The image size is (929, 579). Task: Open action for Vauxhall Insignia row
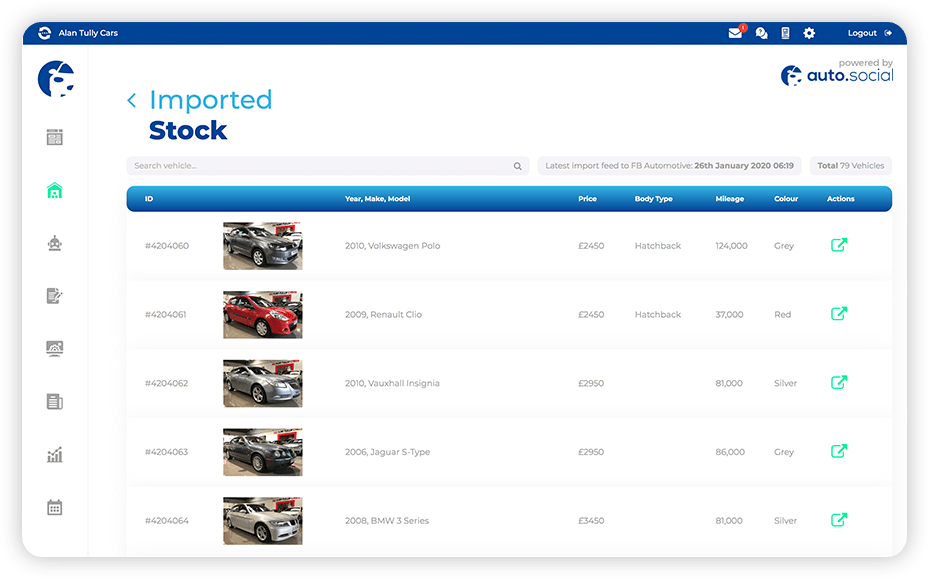[839, 382]
